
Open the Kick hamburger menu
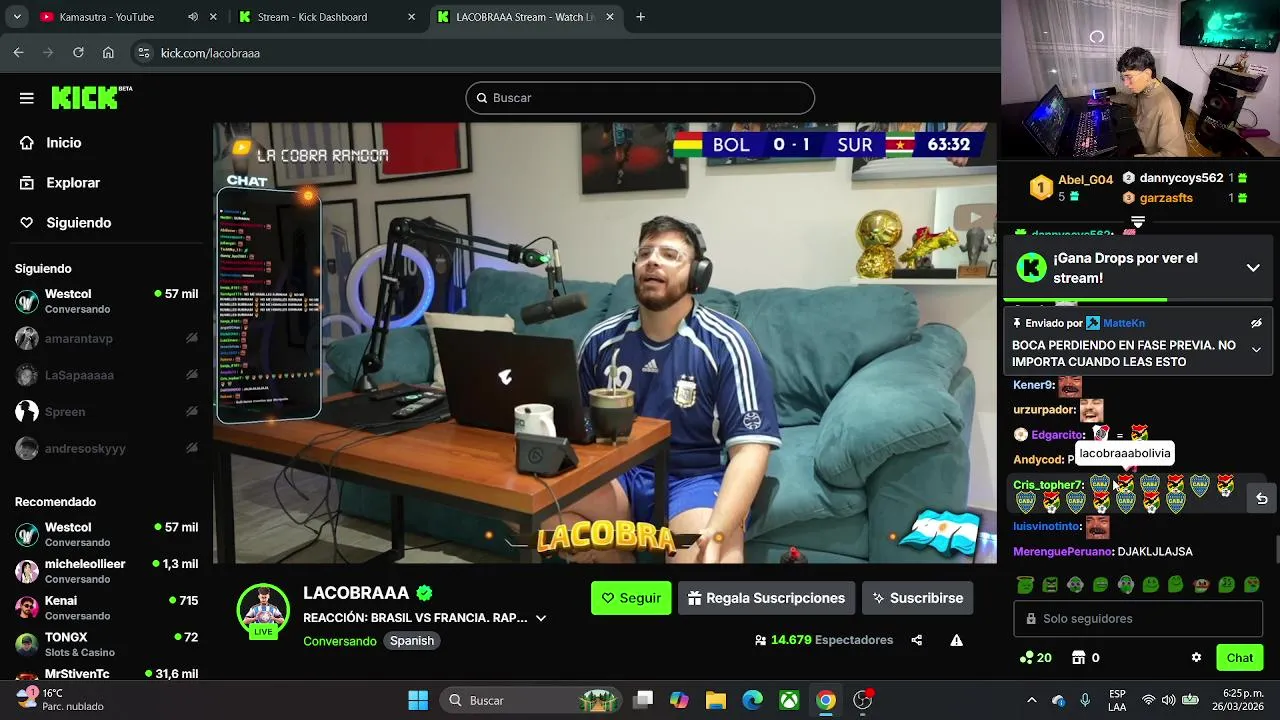point(27,98)
